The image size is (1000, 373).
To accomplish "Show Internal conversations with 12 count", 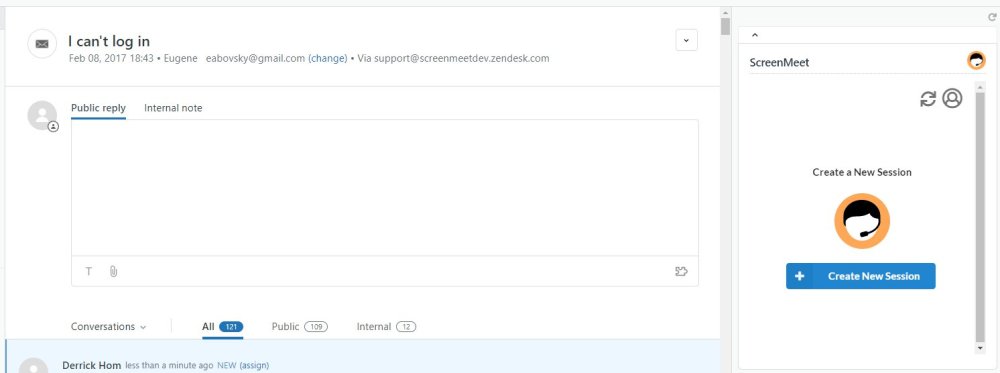I will pos(386,326).
